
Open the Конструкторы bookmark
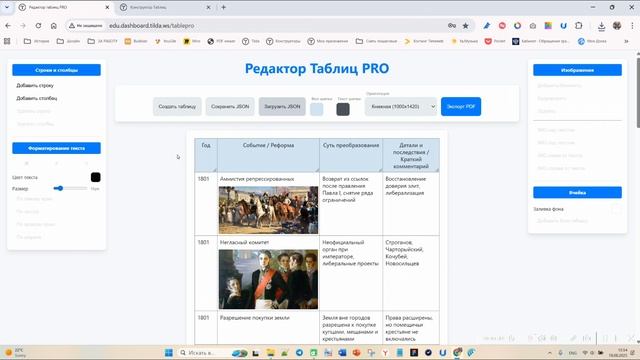[x=283, y=41]
